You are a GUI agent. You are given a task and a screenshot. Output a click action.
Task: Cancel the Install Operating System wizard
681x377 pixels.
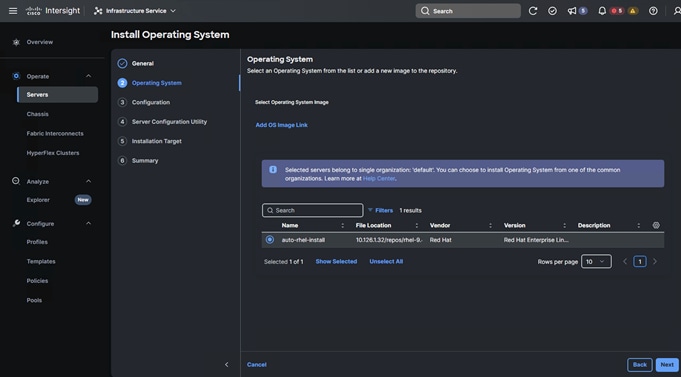[257, 365]
